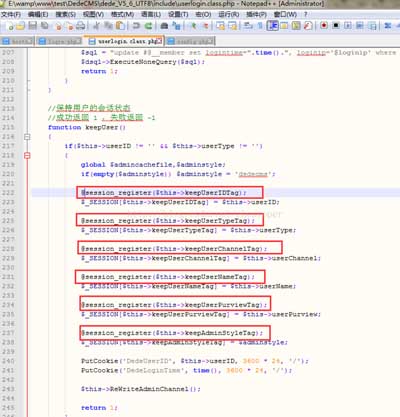Toggle synchronized horizontal scrolling
Viewport: 400px width, 417px height.
(232, 26)
